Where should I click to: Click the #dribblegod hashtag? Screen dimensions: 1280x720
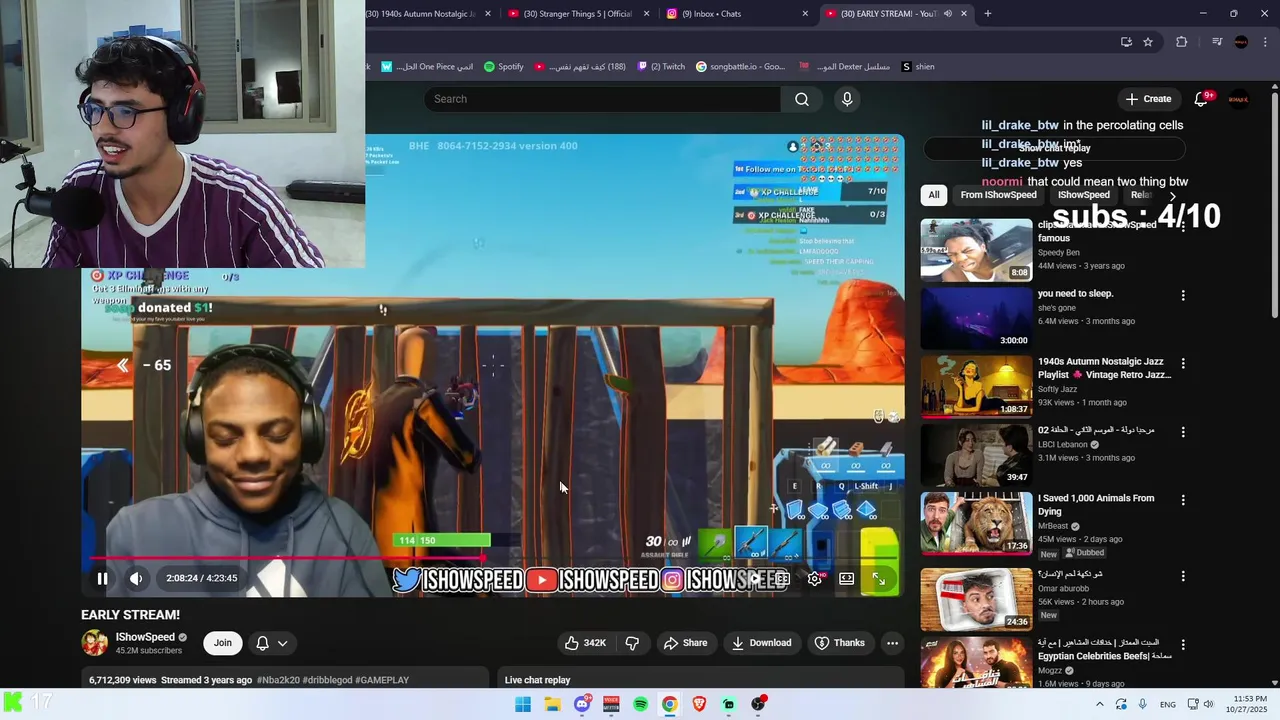pyautogui.click(x=327, y=680)
